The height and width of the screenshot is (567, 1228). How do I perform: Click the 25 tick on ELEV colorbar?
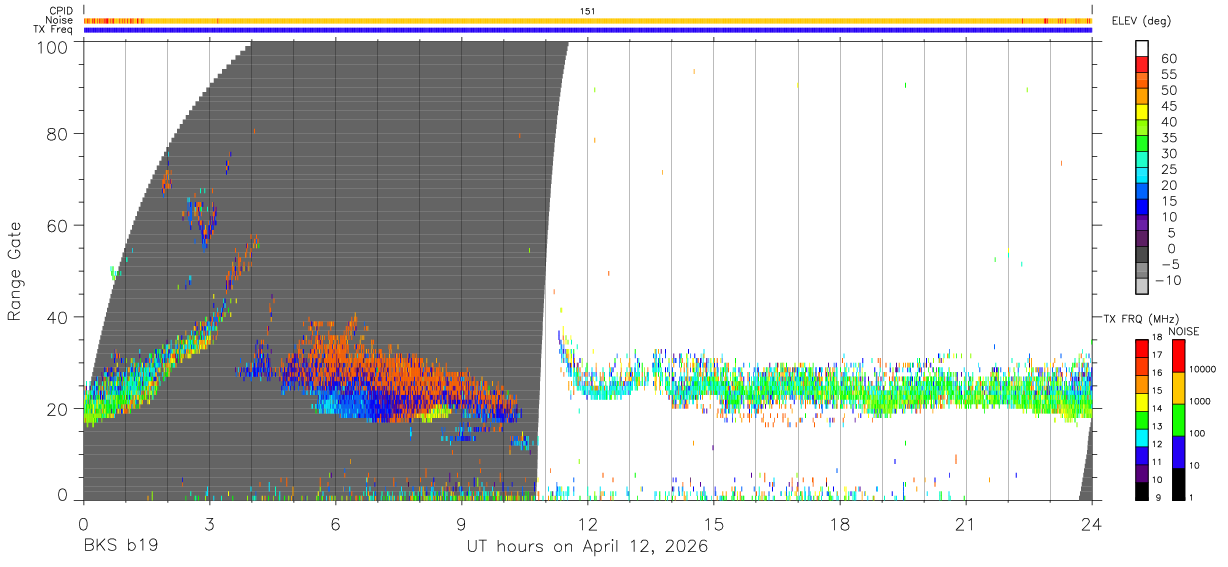(x=1169, y=170)
